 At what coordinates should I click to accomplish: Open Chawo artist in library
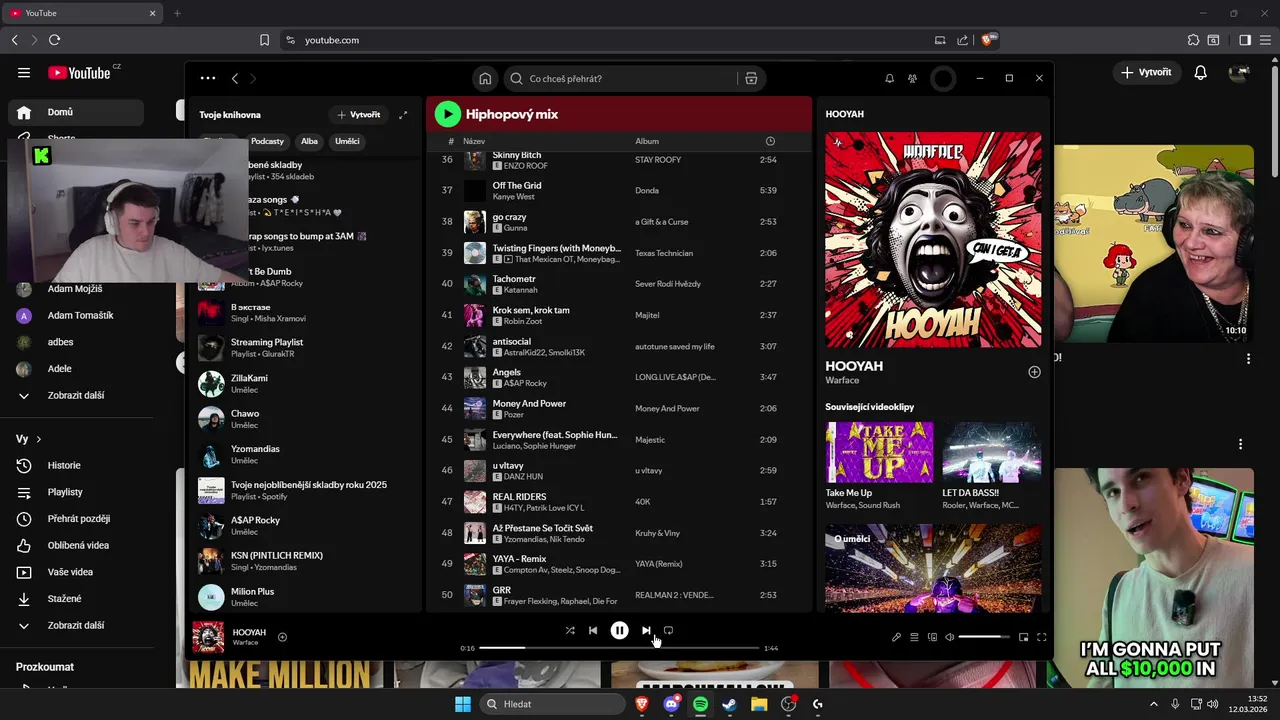(x=305, y=419)
